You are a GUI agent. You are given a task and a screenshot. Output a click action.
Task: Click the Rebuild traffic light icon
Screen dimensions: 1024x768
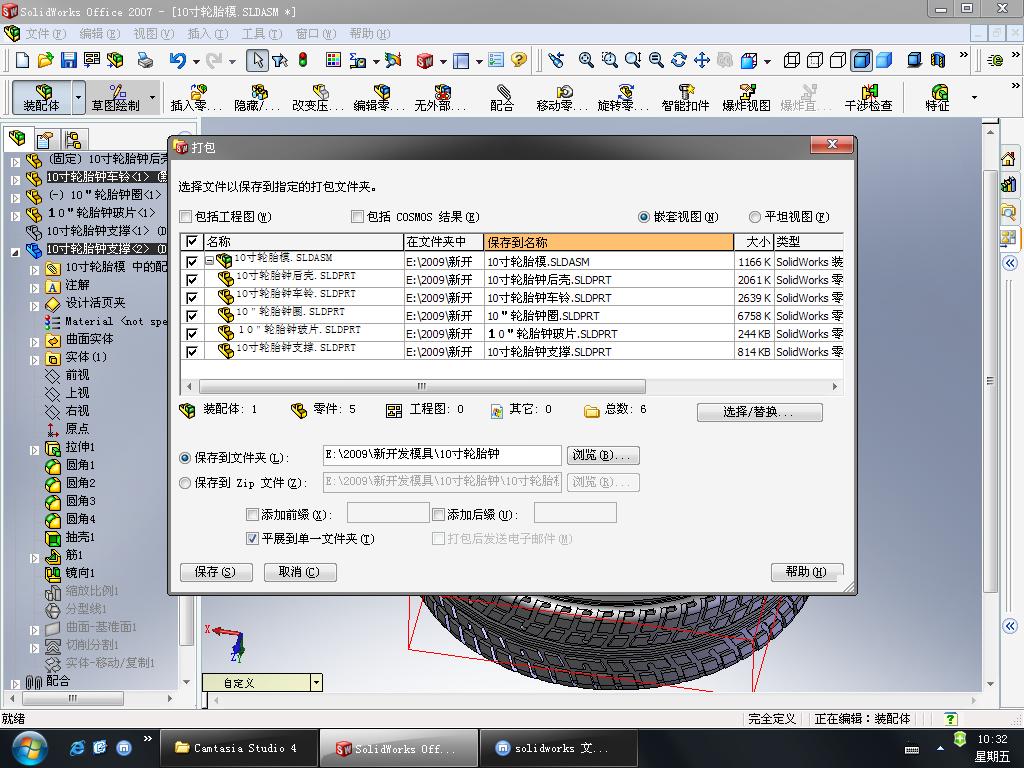coord(303,60)
